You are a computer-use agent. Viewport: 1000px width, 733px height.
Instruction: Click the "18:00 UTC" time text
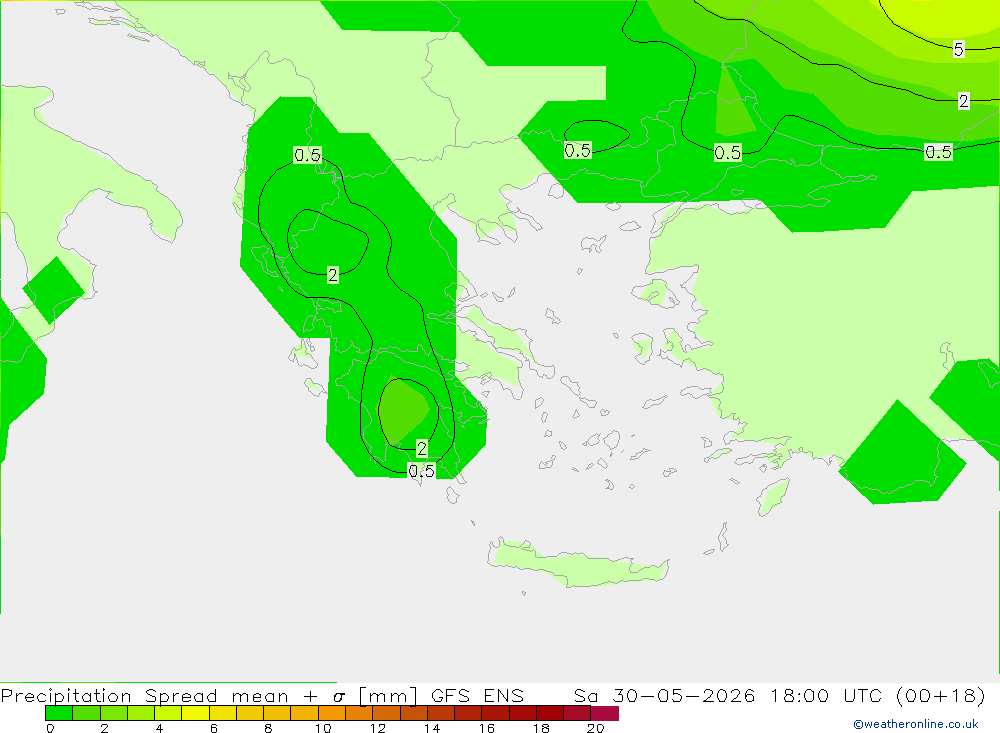tap(826, 695)
